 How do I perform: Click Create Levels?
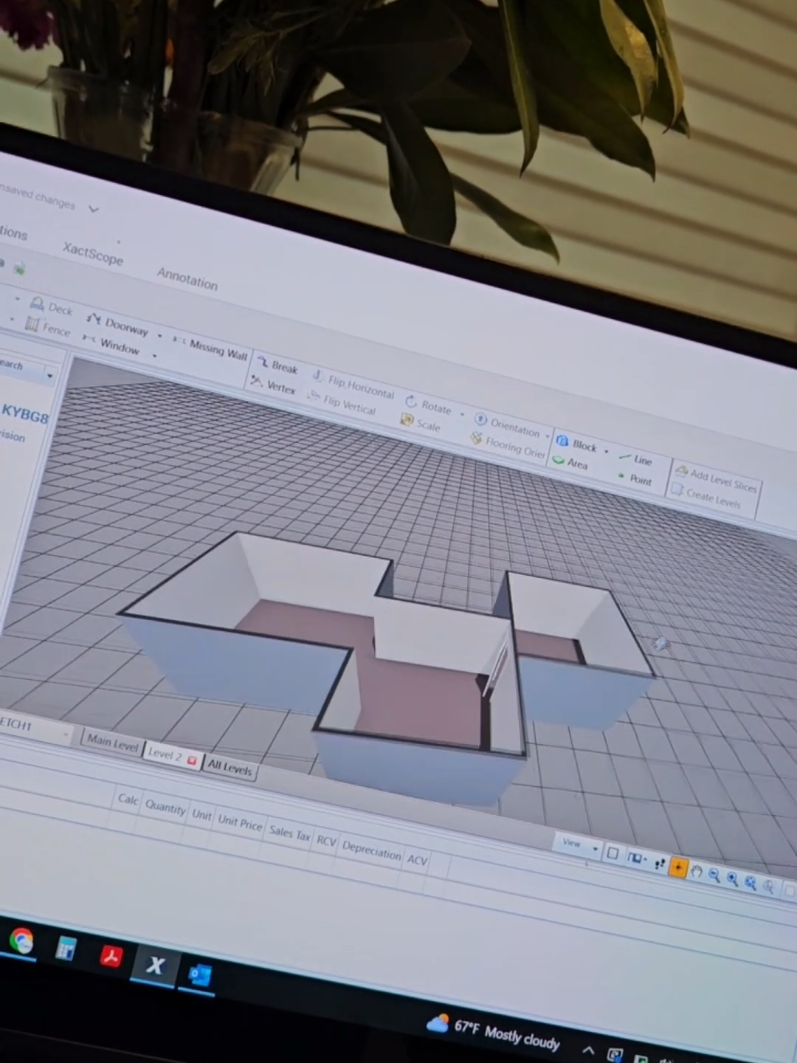tap(706, 497)
